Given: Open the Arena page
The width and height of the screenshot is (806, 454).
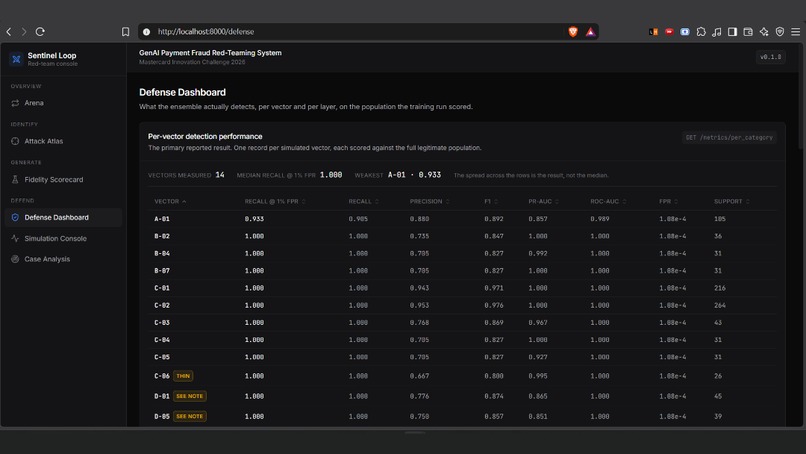Looking at the screenshot, I should (63, 103).
